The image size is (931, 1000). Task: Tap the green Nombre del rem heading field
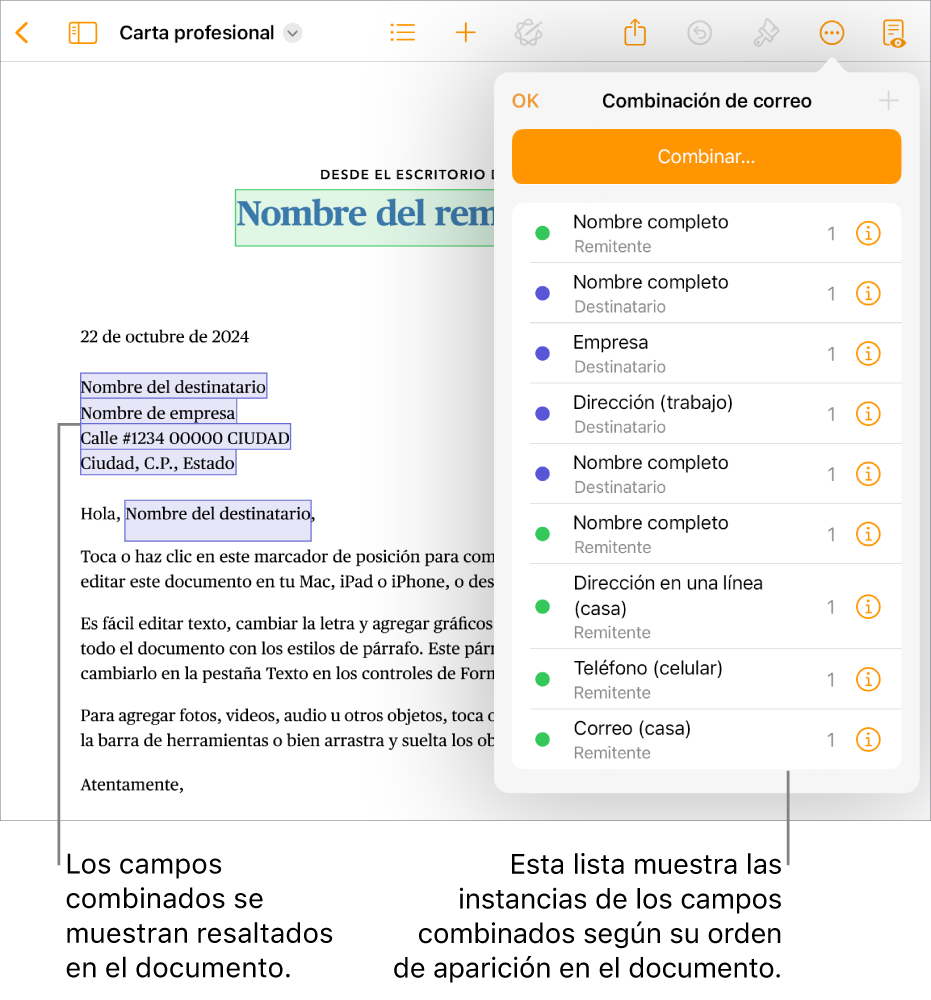point(365,217)
